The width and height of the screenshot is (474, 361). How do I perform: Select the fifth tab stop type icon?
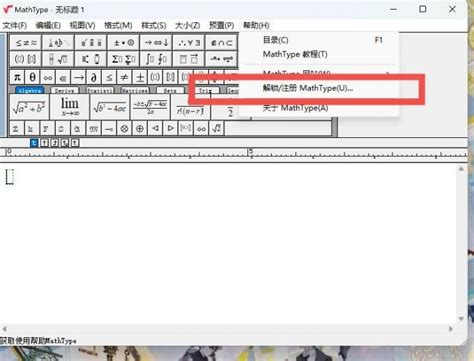[75, 143]
